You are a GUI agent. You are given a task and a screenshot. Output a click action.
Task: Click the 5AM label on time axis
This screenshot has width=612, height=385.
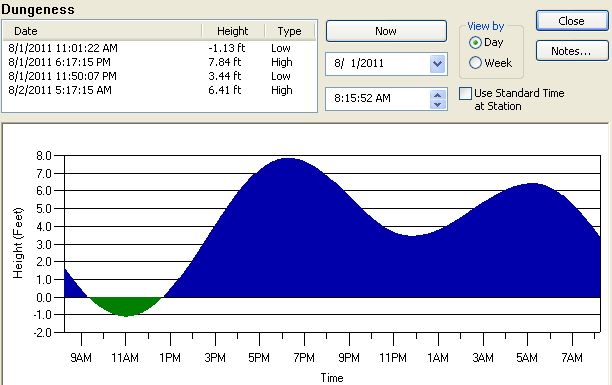pos(527,358)
